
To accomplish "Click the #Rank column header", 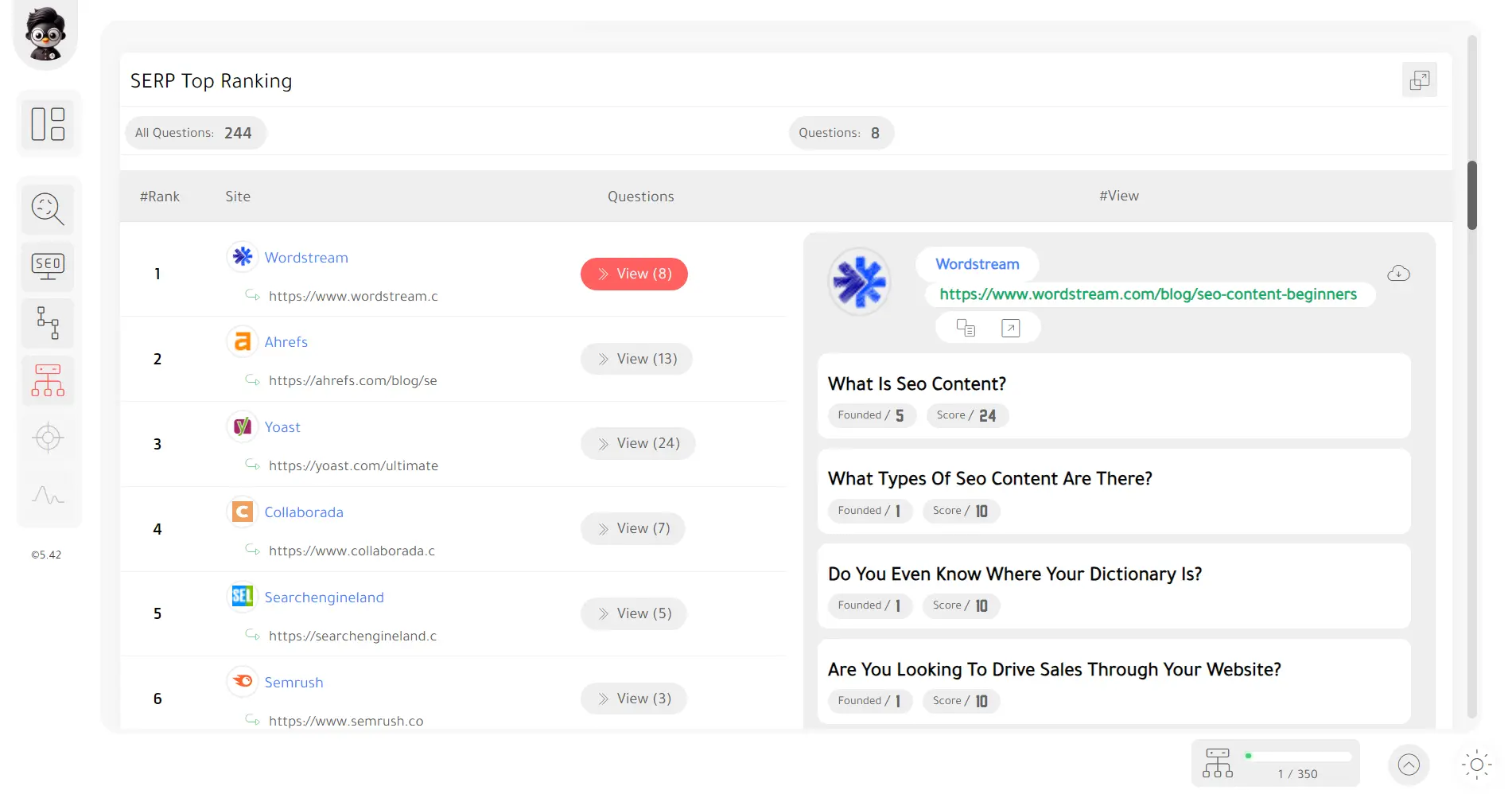I will [x=160, y=197].
